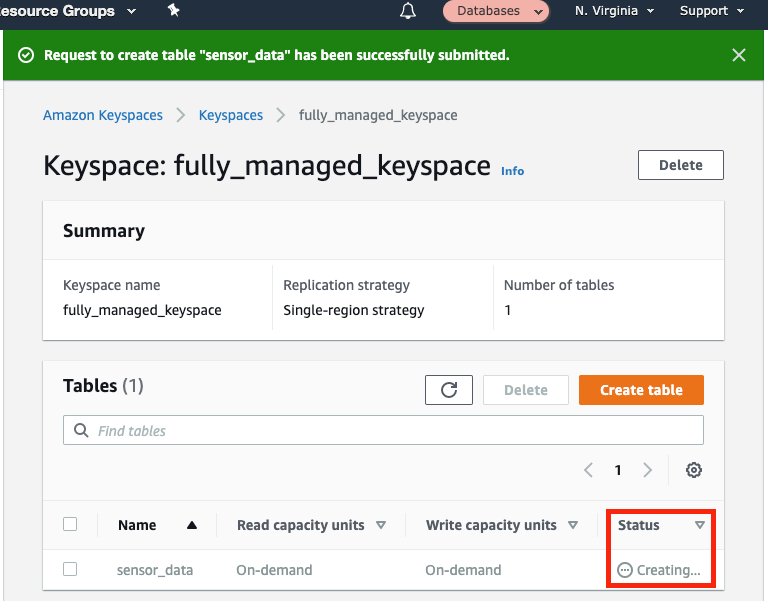Delete the keyspace using Delete button

click(680, 165)
